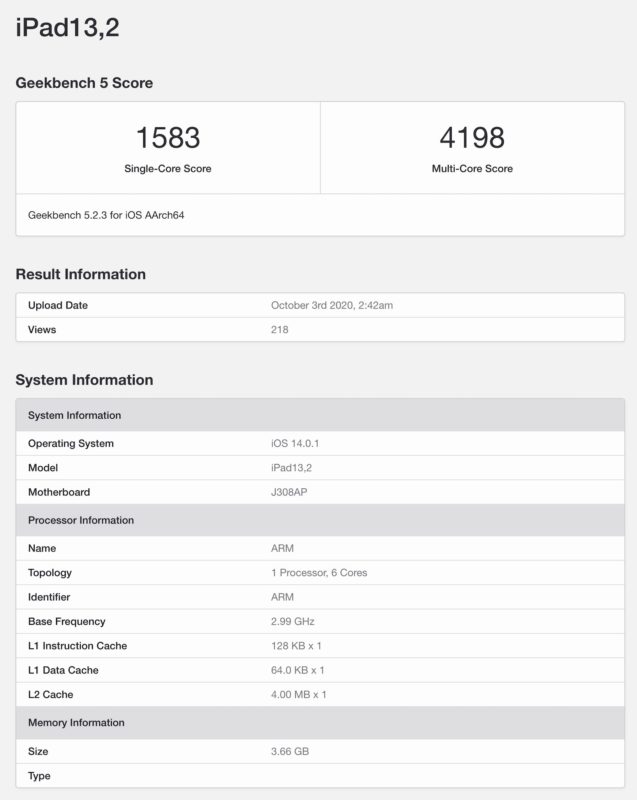637x800 pixels.
Task: Select the iPad13,2 model value in table
Action: pos(291,468)
